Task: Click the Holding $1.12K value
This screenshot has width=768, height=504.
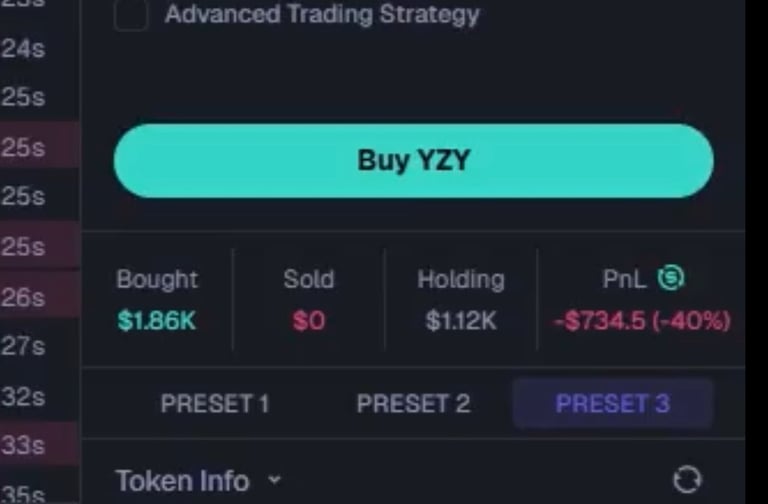Action: (460, 321)
